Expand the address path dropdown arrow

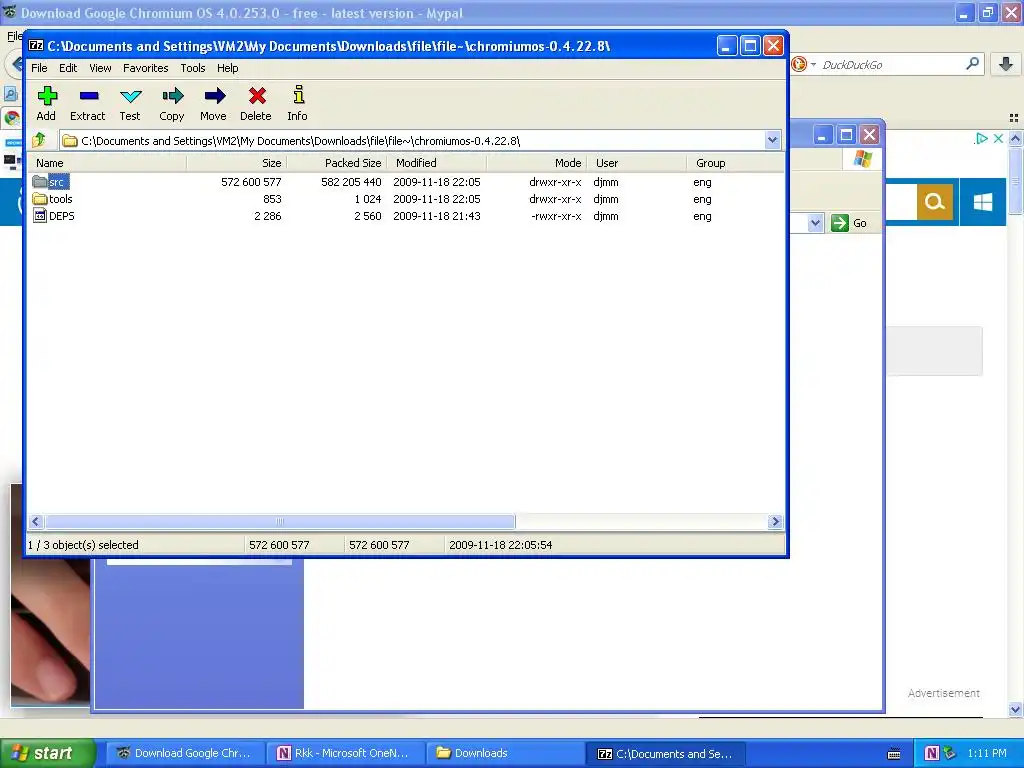point(773,140)
